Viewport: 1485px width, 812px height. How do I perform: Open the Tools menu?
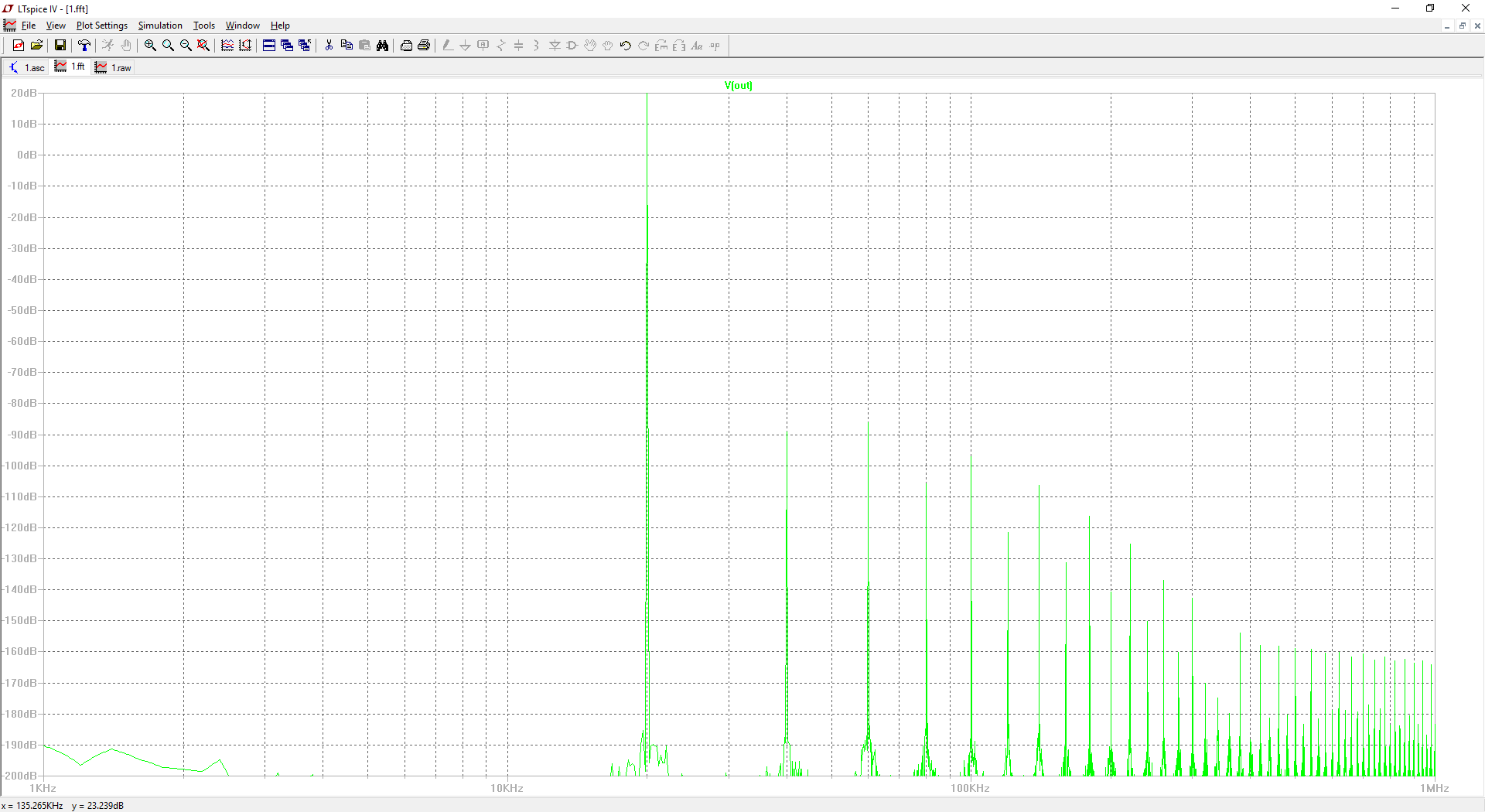tap(203, 26)
